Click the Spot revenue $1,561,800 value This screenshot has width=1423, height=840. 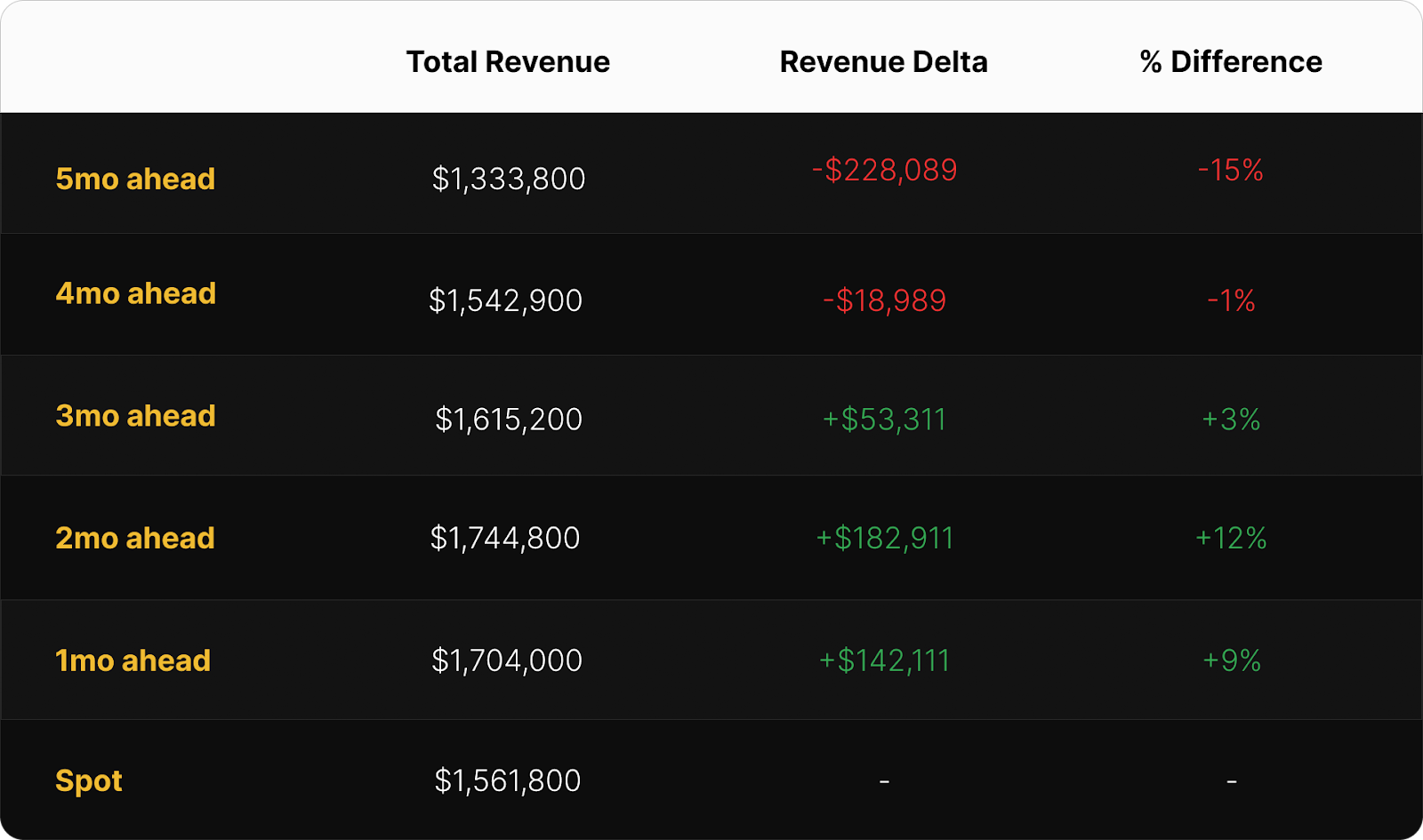tap(507, 780)
